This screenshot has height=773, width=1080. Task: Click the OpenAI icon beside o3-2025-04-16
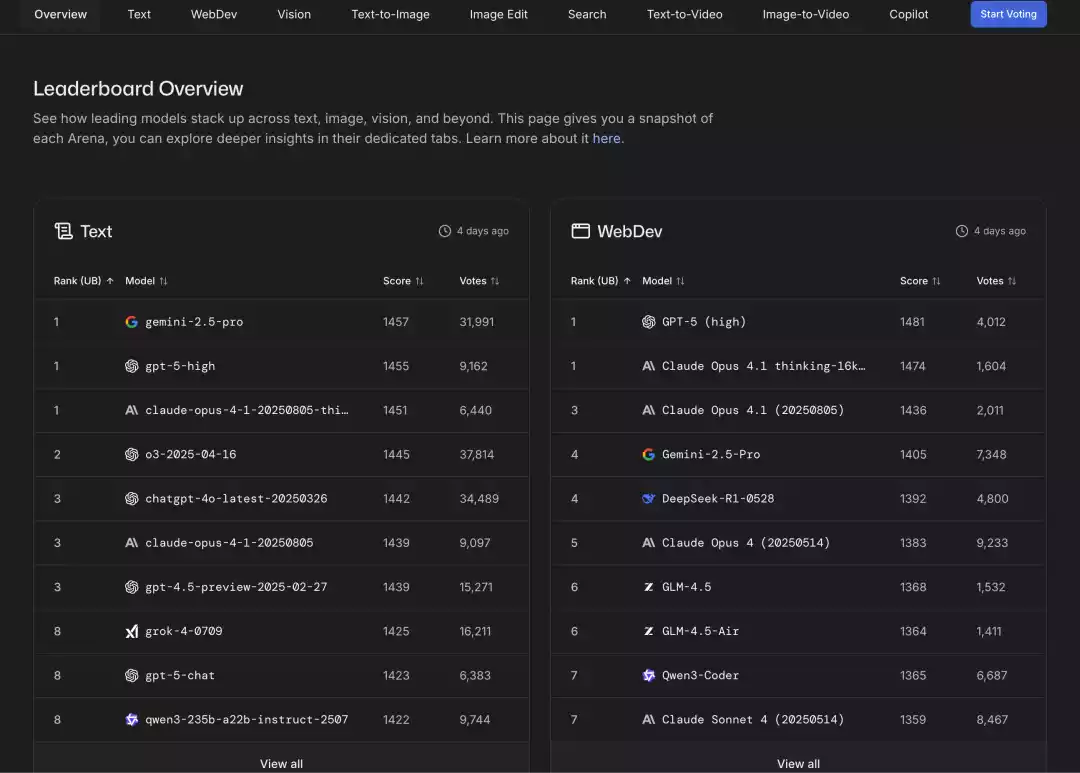[x=132, y=454]
